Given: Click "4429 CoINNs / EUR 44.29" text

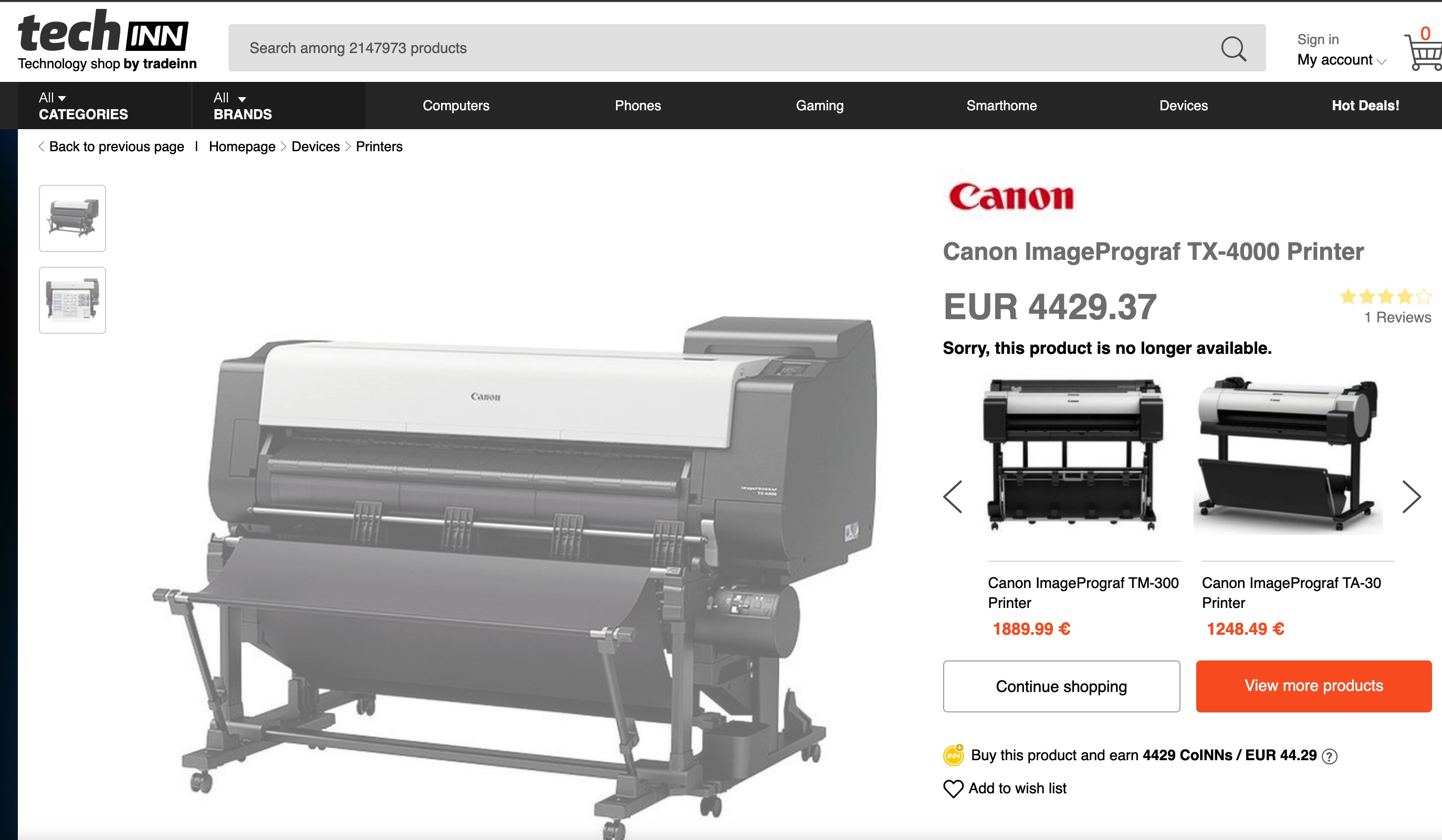Looking at the screenshot, I should 1230,755.
